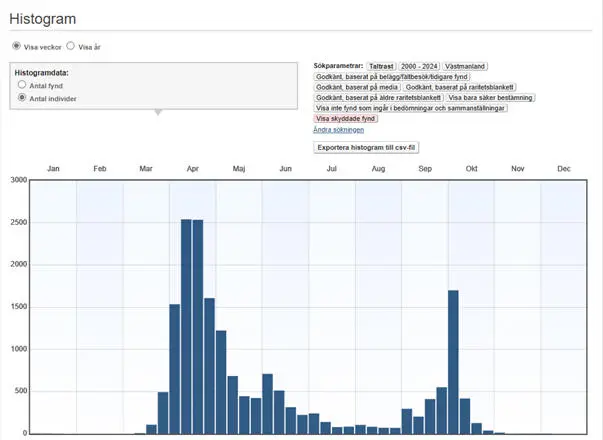
Task: Click 'Visa bara säker bestämning' tag
Action: pos(490,98)
